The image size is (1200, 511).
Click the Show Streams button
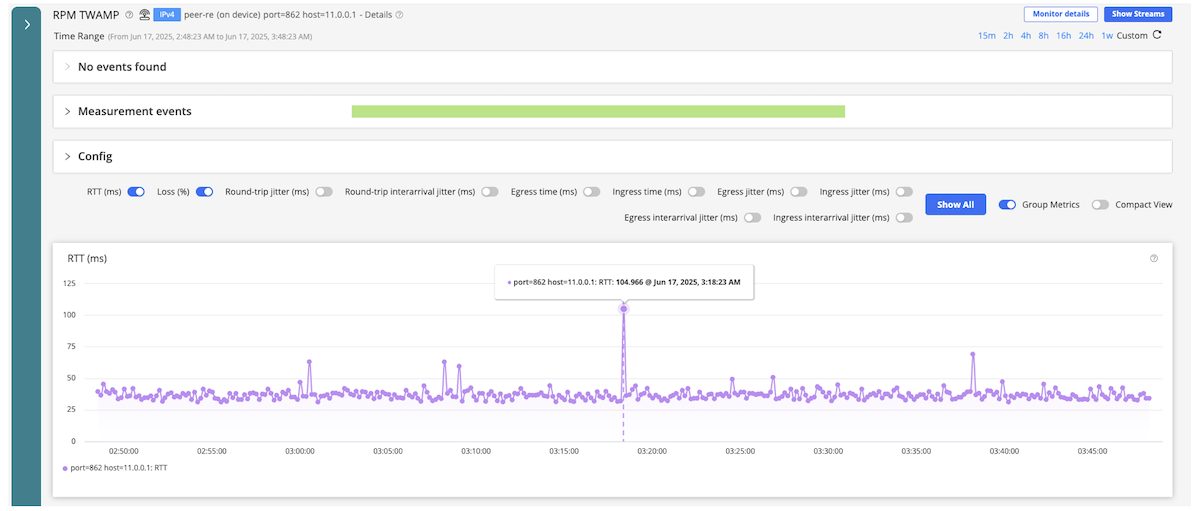pyautogui.click(x=1138, y=14)
